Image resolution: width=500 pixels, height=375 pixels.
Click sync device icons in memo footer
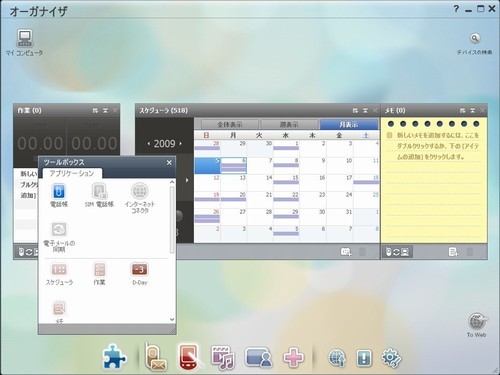tap(397, 252)
